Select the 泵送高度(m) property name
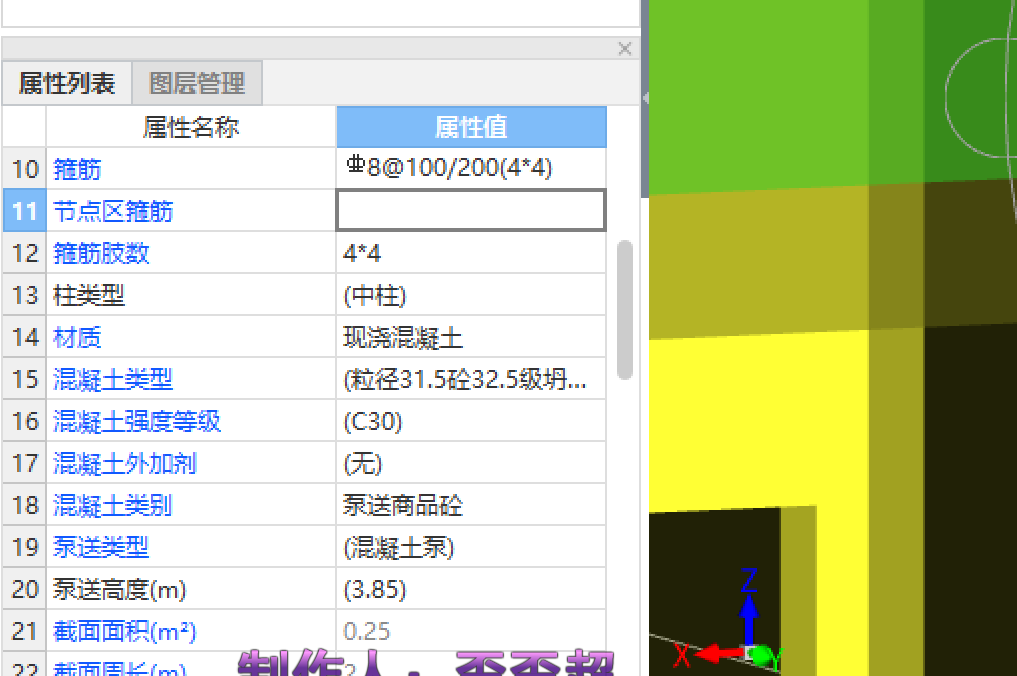 click(x=119, y=590)
